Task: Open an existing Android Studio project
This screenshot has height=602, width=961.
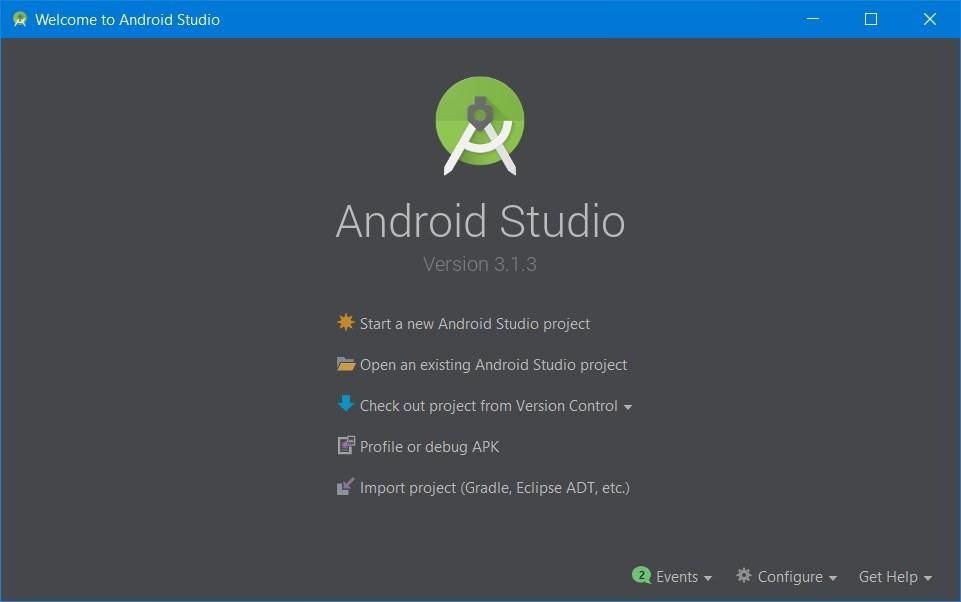Action: (493, 365)
